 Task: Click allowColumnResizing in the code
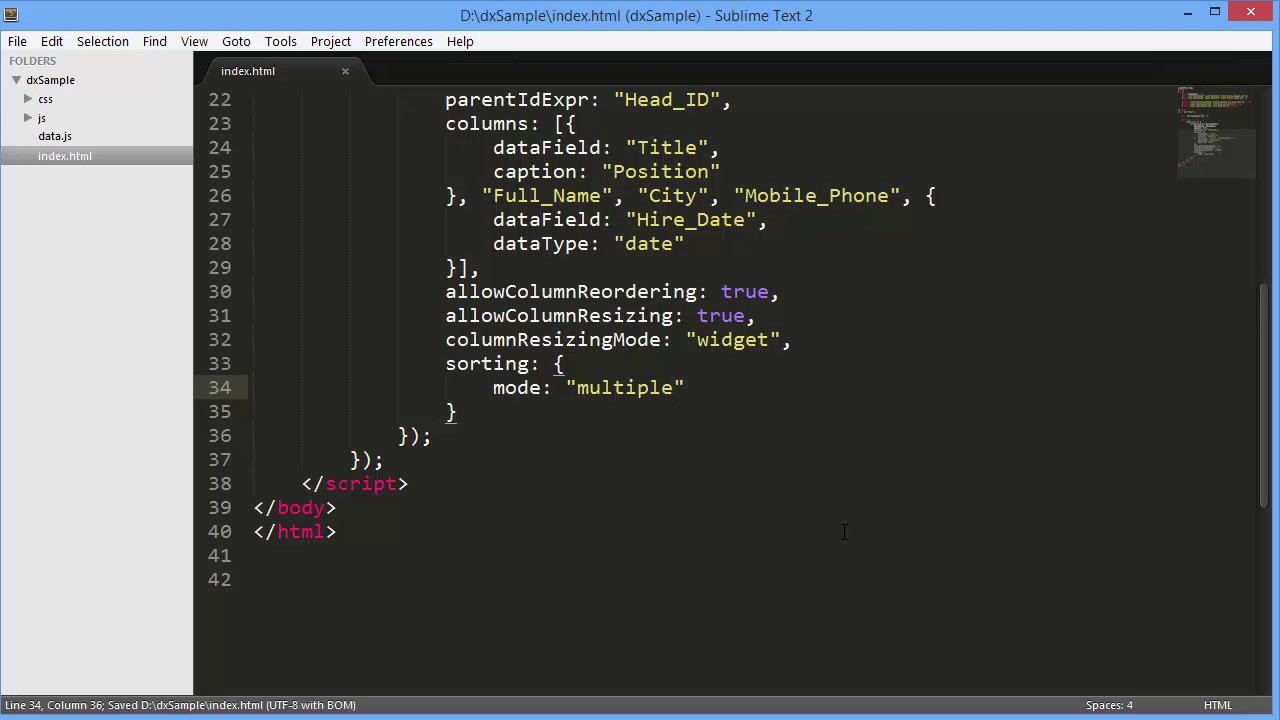coord(558,316)
